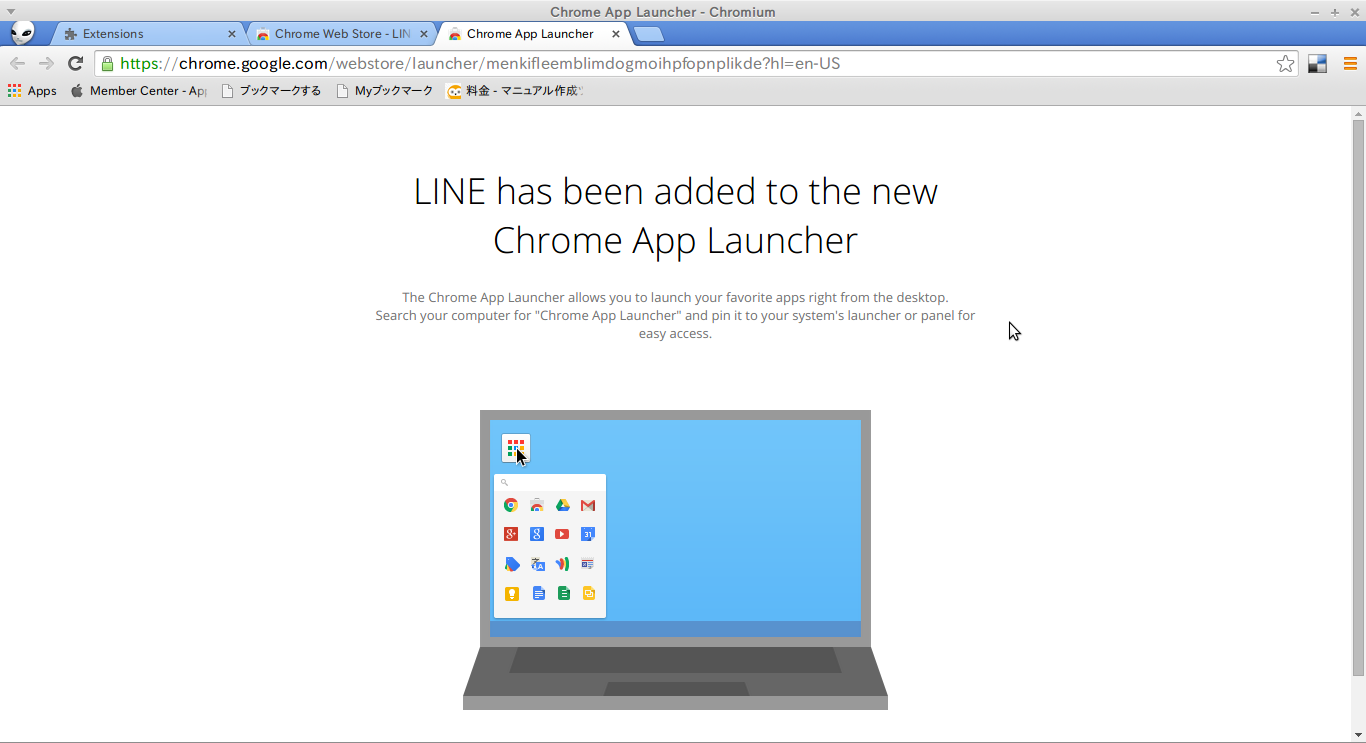Click the 'LINE has been added' heading
1366x743 pixels.
[676, 216]
